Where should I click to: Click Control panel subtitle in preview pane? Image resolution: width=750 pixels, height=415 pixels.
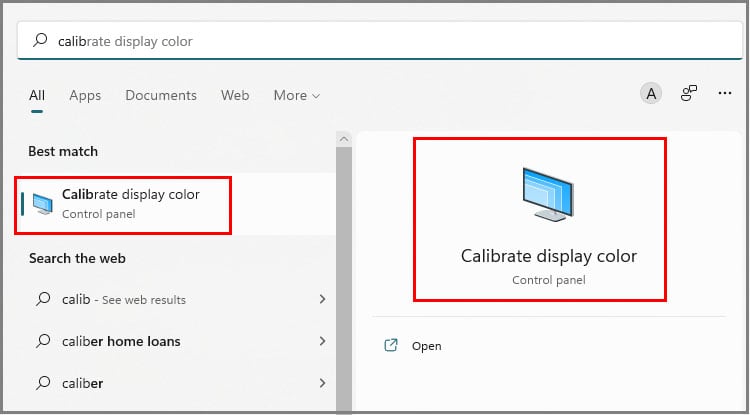tap(549, 280)
